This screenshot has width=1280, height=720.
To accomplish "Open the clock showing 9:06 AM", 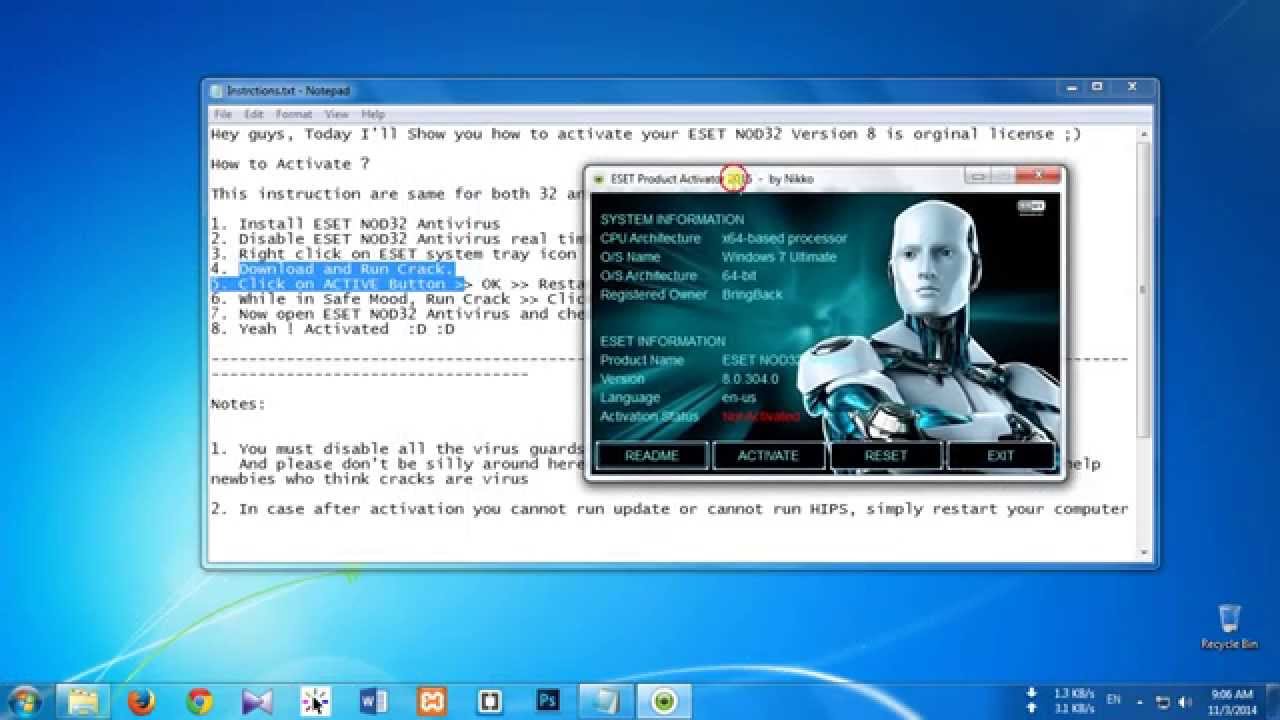I will coord(1230,700).
